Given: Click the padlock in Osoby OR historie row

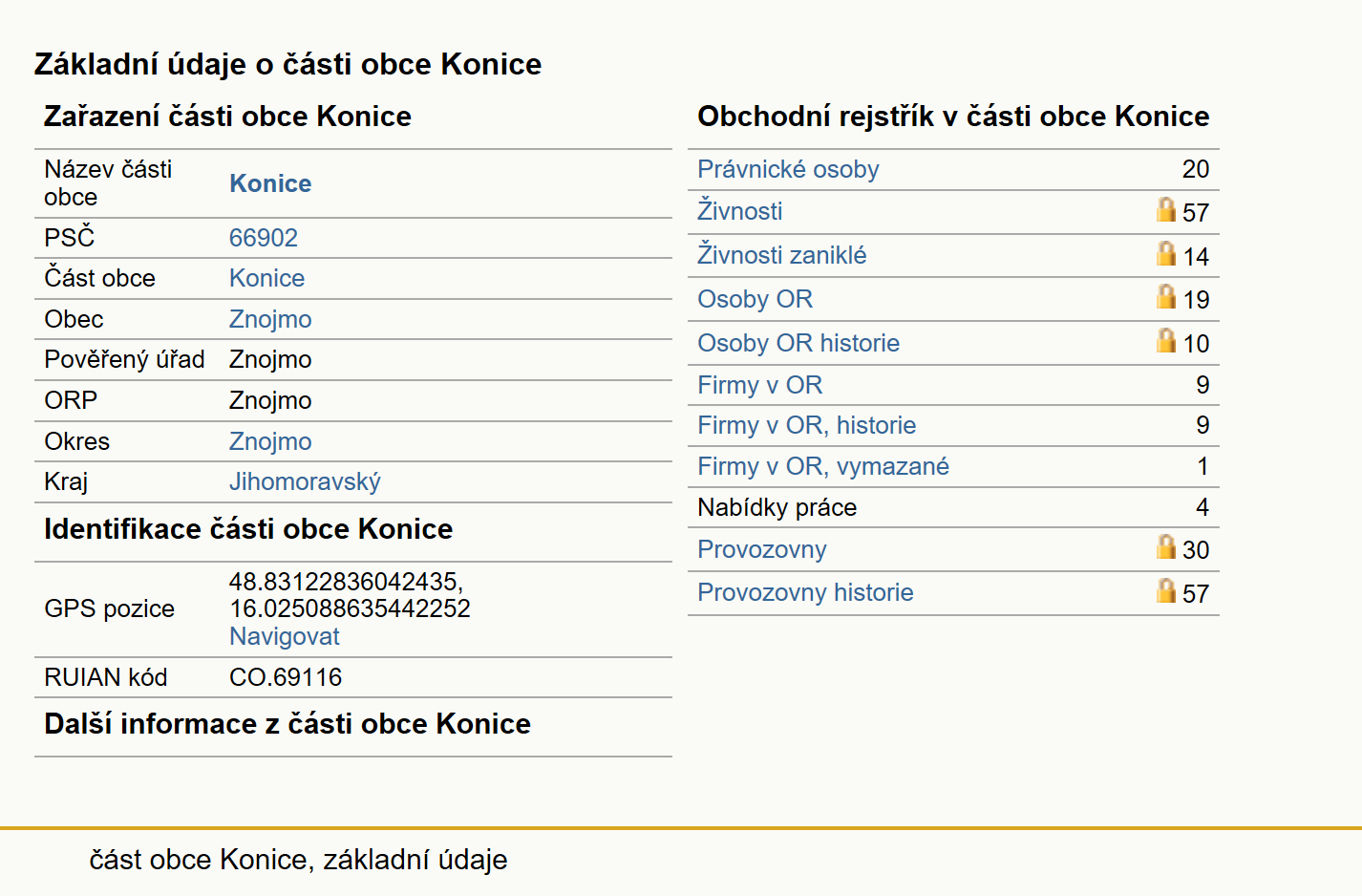Looking at the screenshot, I should (1166, 340).
